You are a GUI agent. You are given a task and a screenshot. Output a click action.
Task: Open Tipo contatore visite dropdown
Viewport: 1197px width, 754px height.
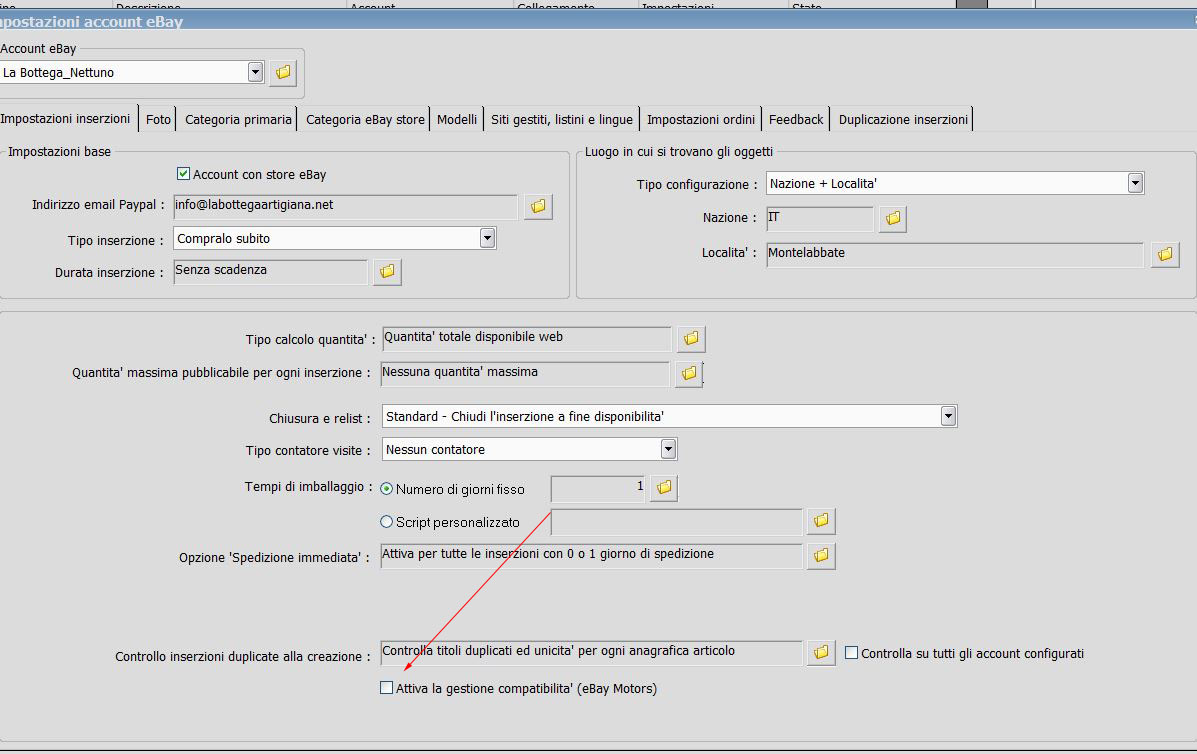click(668, 449)
